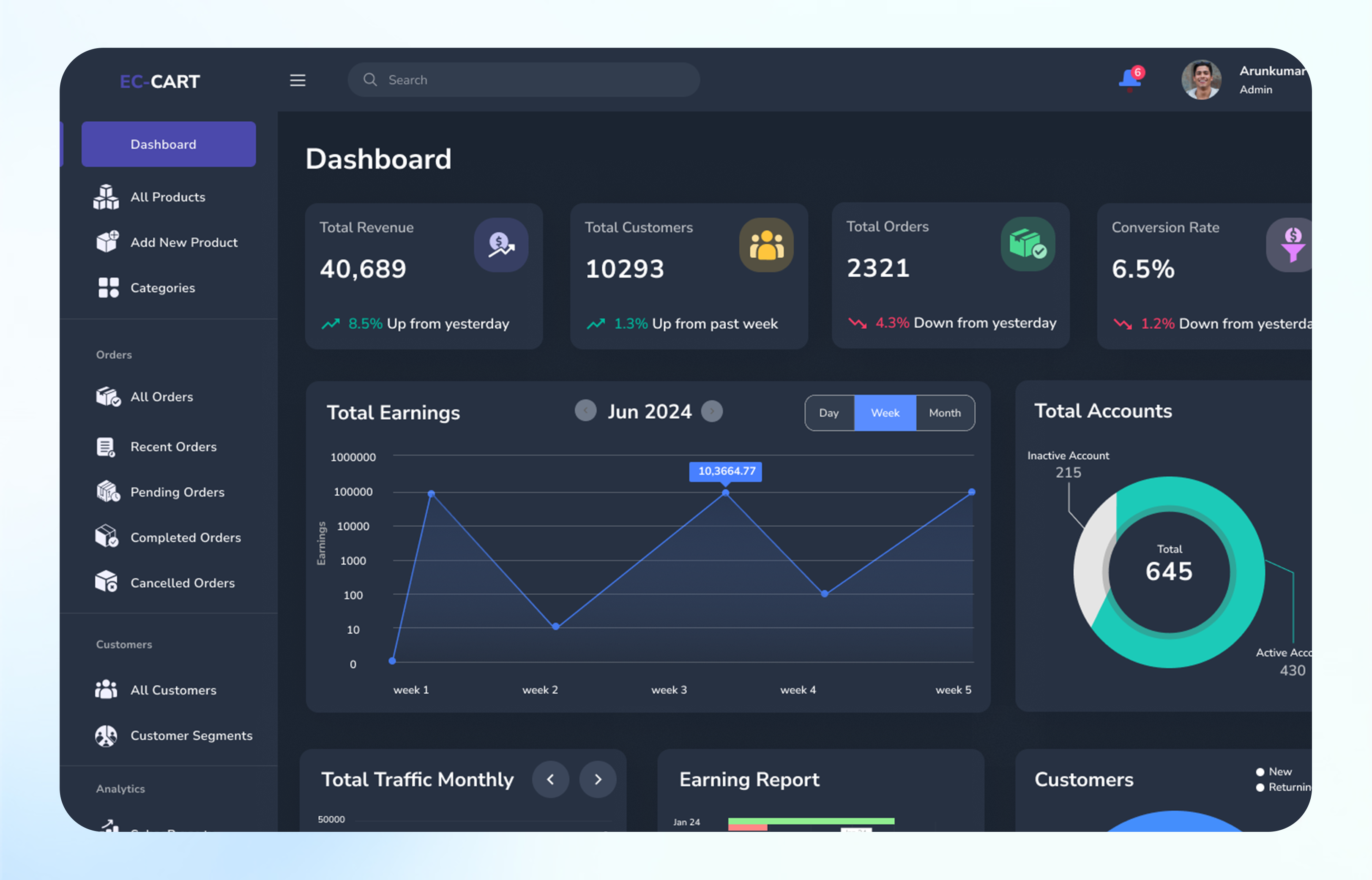This screenshot has height=880, width=1372.
Task: Go to next month after Jun 2024
Action: (x=712, y=411)
